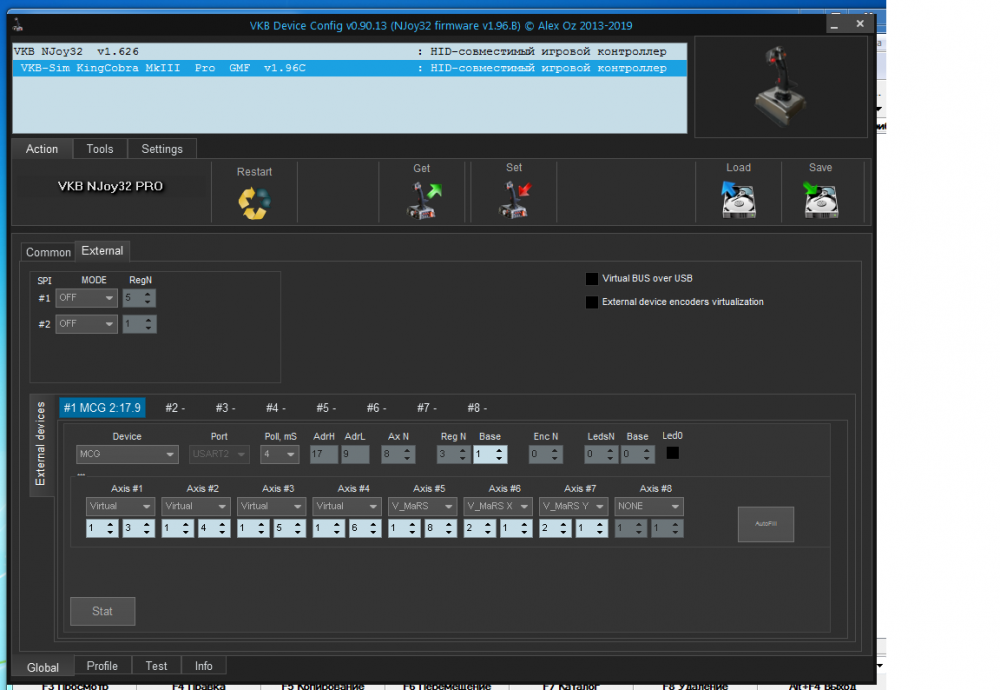Expand the Axis #5 V_MaRS dropdown

[423, 507]
